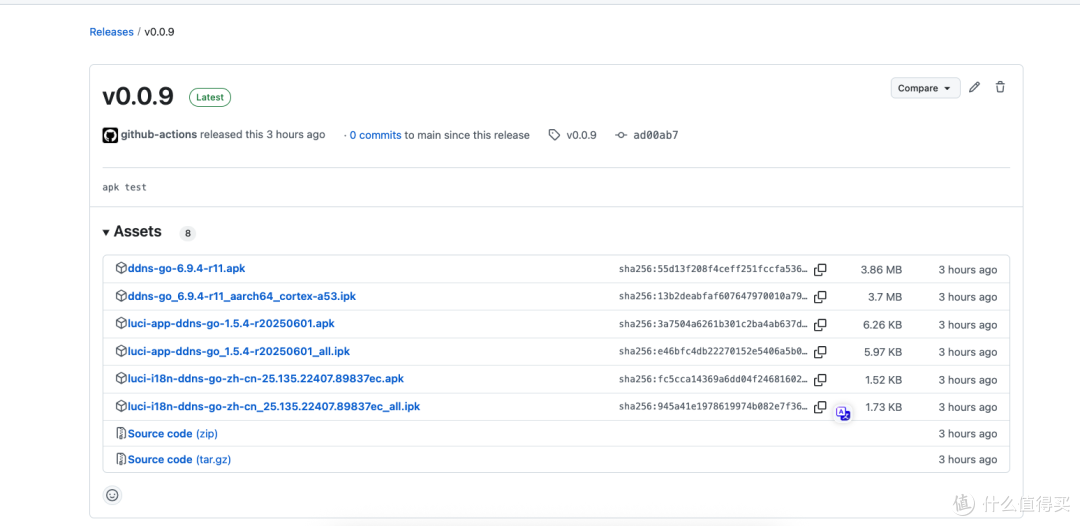This screenshot has width=1080, height=526.
Task: Click the 6.26 KB file size
Action: click(882, 325)
